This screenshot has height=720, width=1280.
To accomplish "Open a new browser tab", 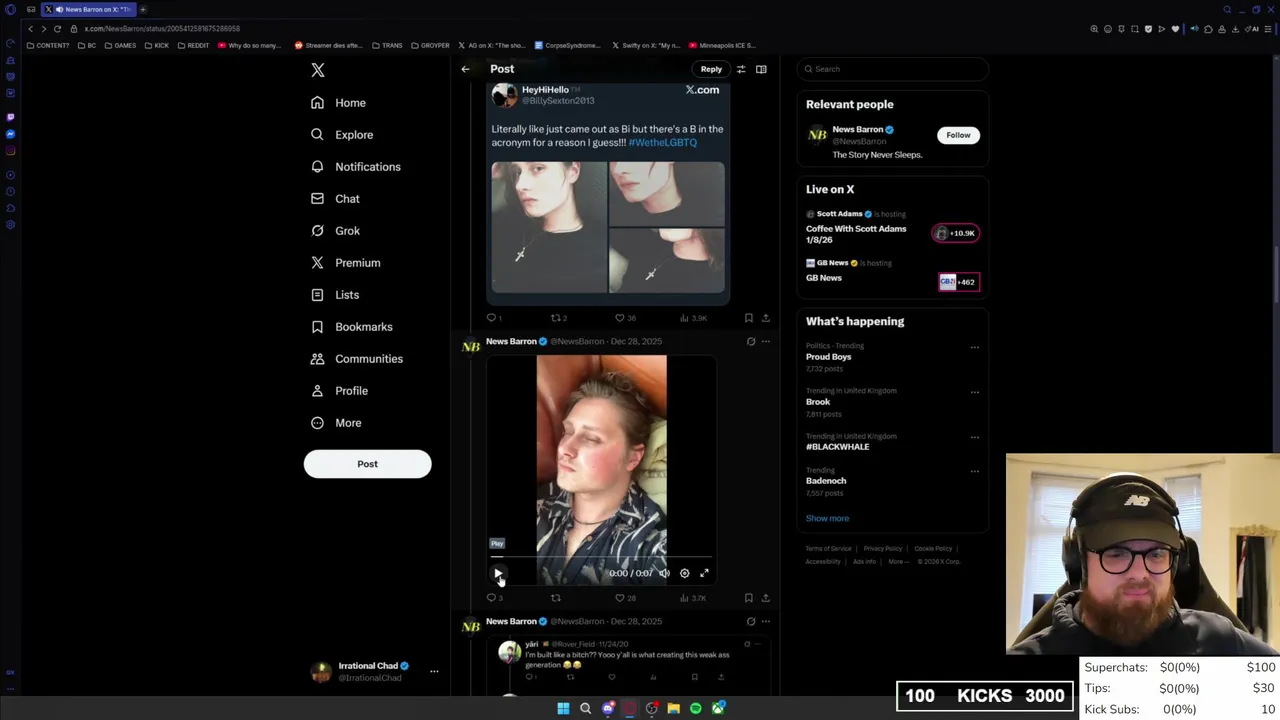I will point(143,9).
